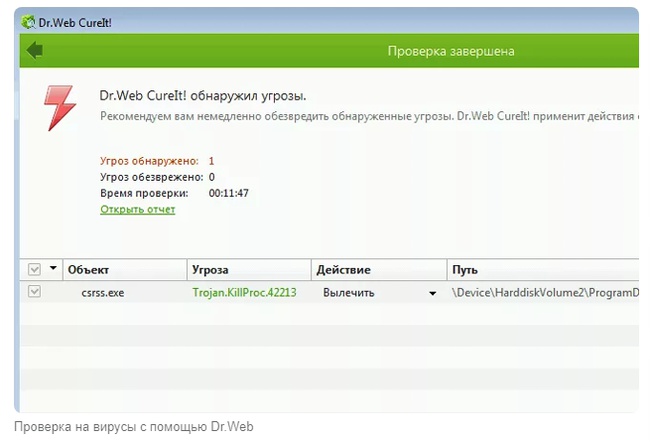Screen dimensions: 650x442
Task: Click the Dr.Web CureIt! обнаружил угрозы heading
Action: [x=203, y=96]
